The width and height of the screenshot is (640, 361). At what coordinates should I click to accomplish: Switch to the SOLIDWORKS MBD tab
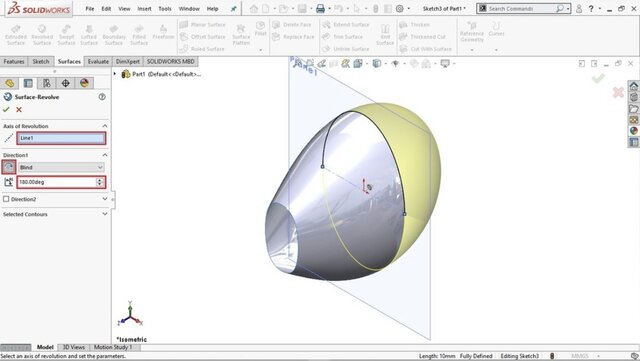171,62
